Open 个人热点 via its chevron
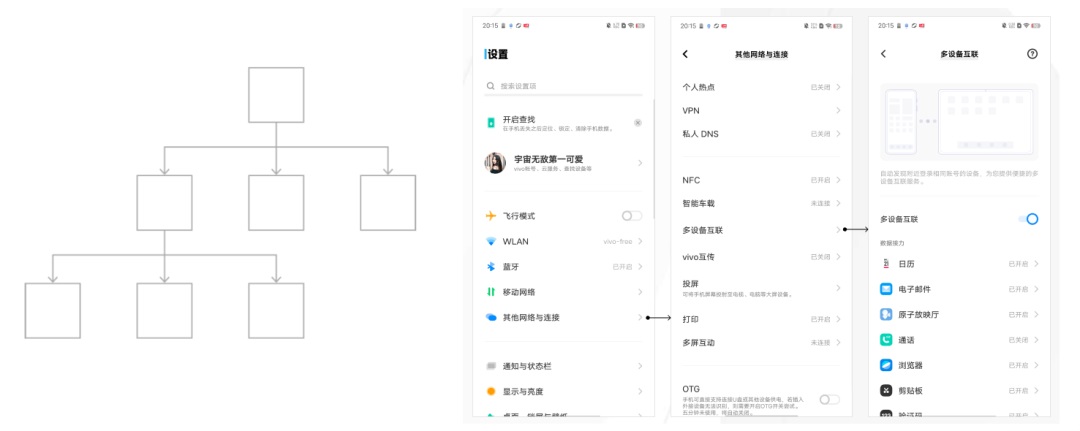This screenshot has width=1080, height=431. (x=838, y=87)
